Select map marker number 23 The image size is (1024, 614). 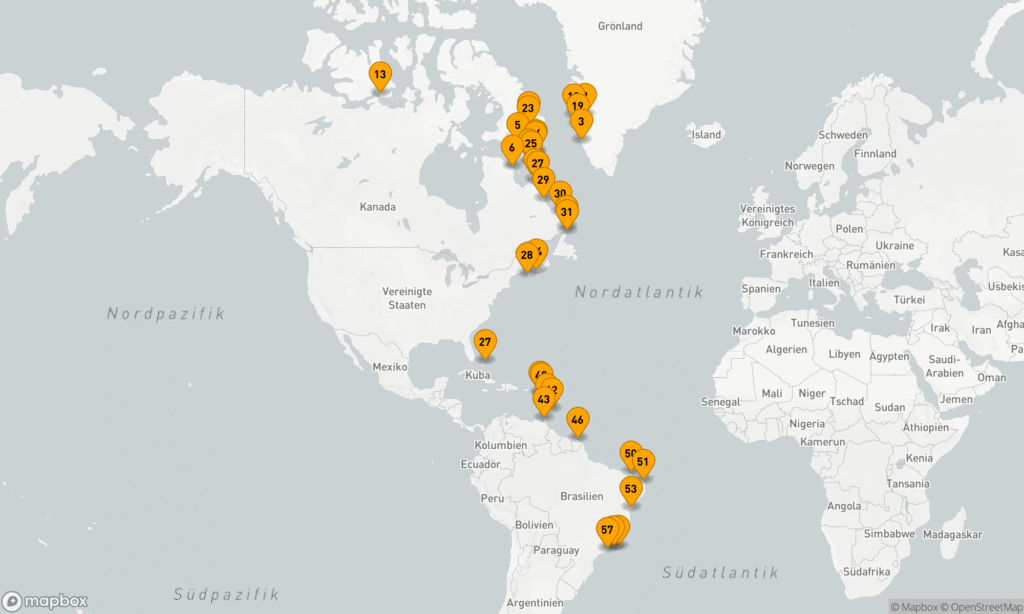528,108
